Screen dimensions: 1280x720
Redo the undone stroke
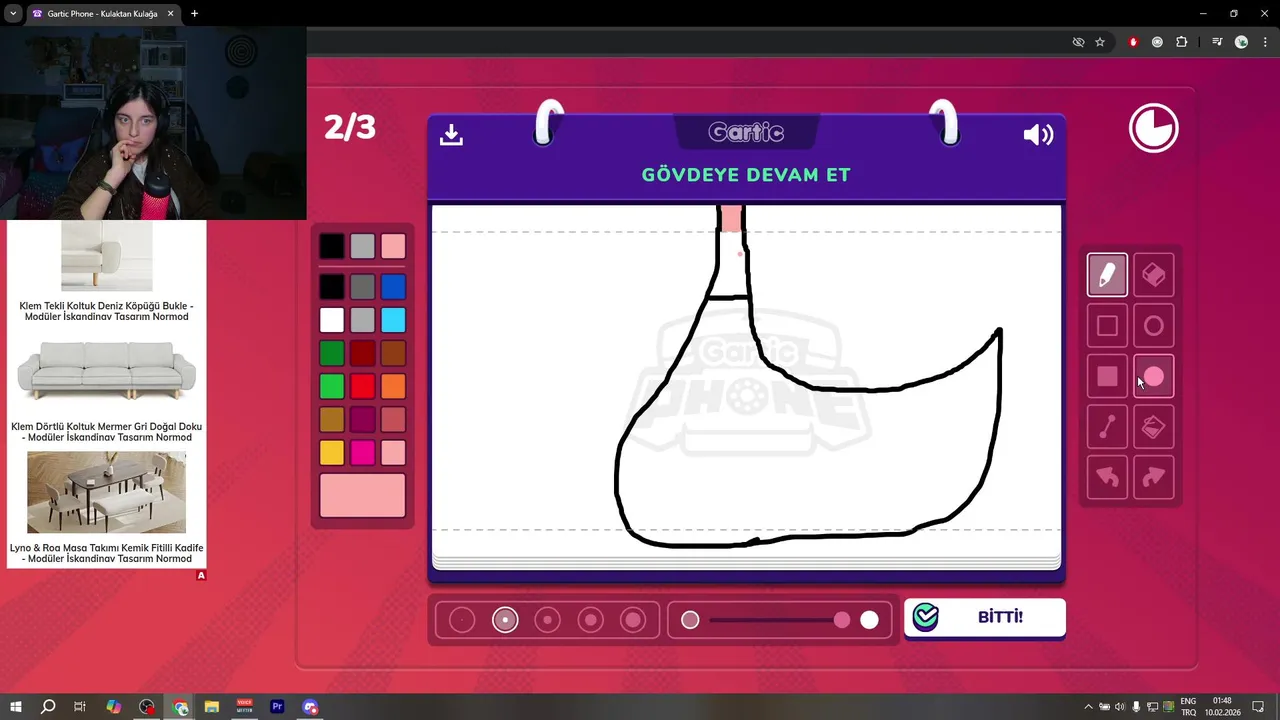tap(1154, 477)
